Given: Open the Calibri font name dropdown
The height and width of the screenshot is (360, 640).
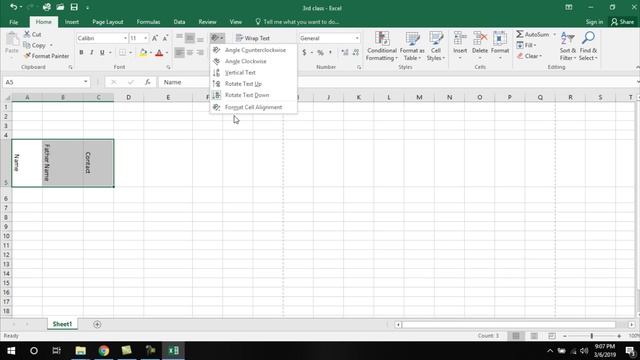Looking at the screenshot, I should pos(125,38).
